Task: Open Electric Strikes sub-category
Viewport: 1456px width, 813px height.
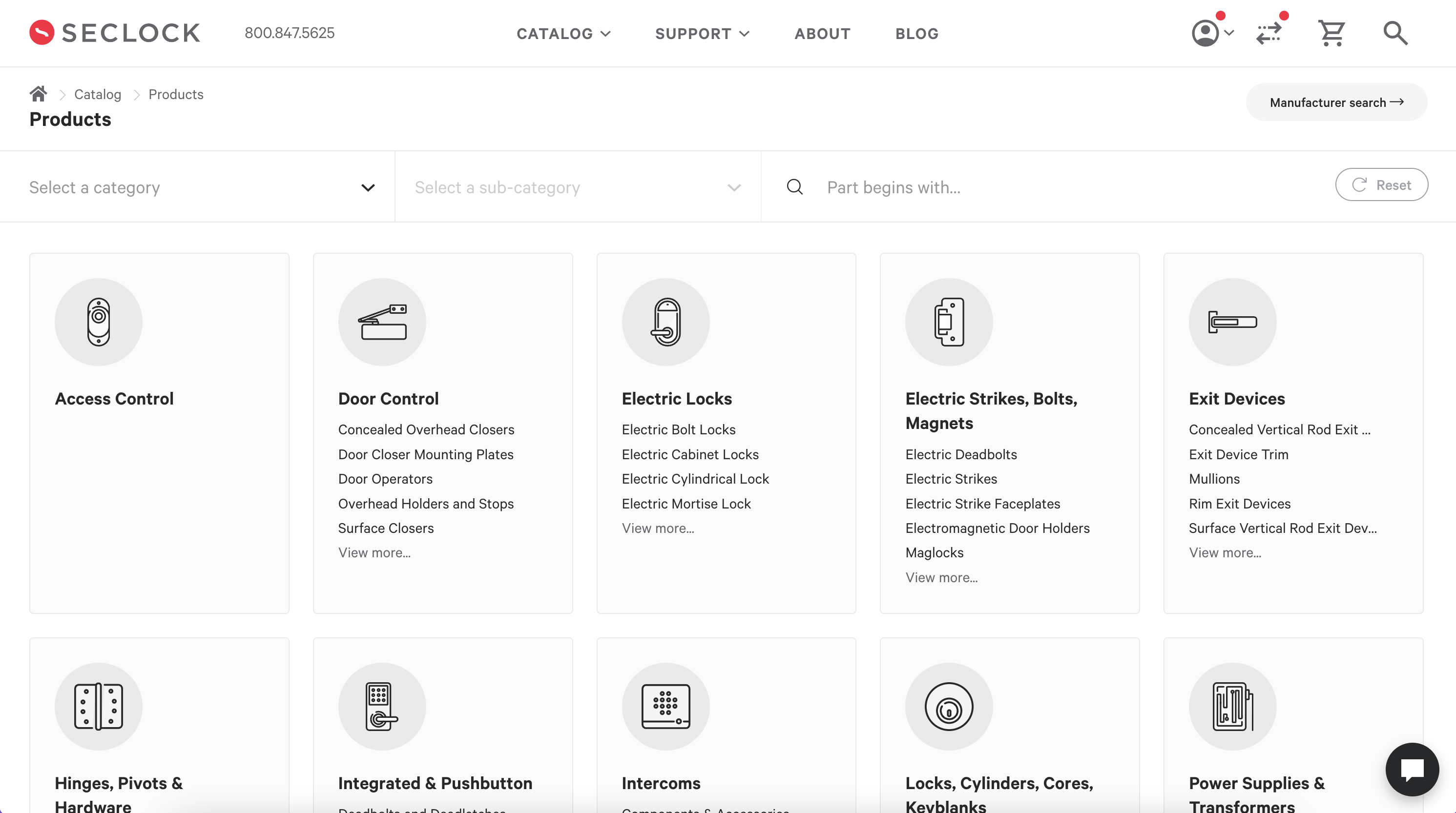Action: click(x=951, y=479)
